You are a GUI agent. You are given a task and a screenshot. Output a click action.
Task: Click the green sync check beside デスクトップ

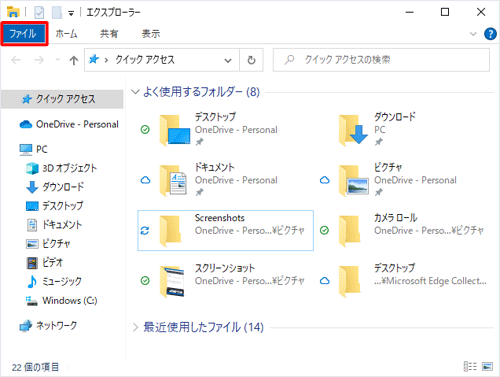click(x=145, y=129)
